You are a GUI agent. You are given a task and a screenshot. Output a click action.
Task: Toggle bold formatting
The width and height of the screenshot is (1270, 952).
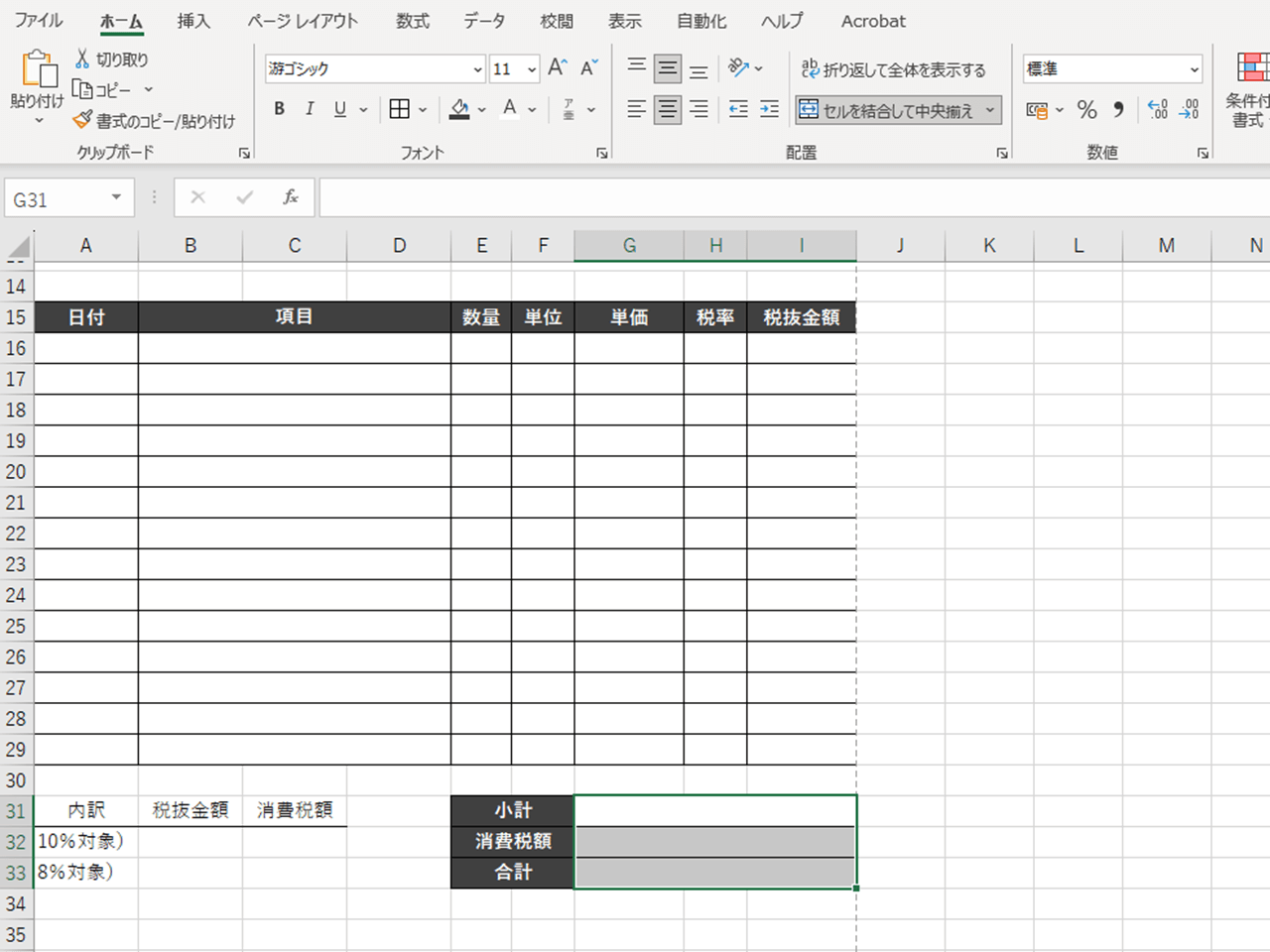[280, 109]
